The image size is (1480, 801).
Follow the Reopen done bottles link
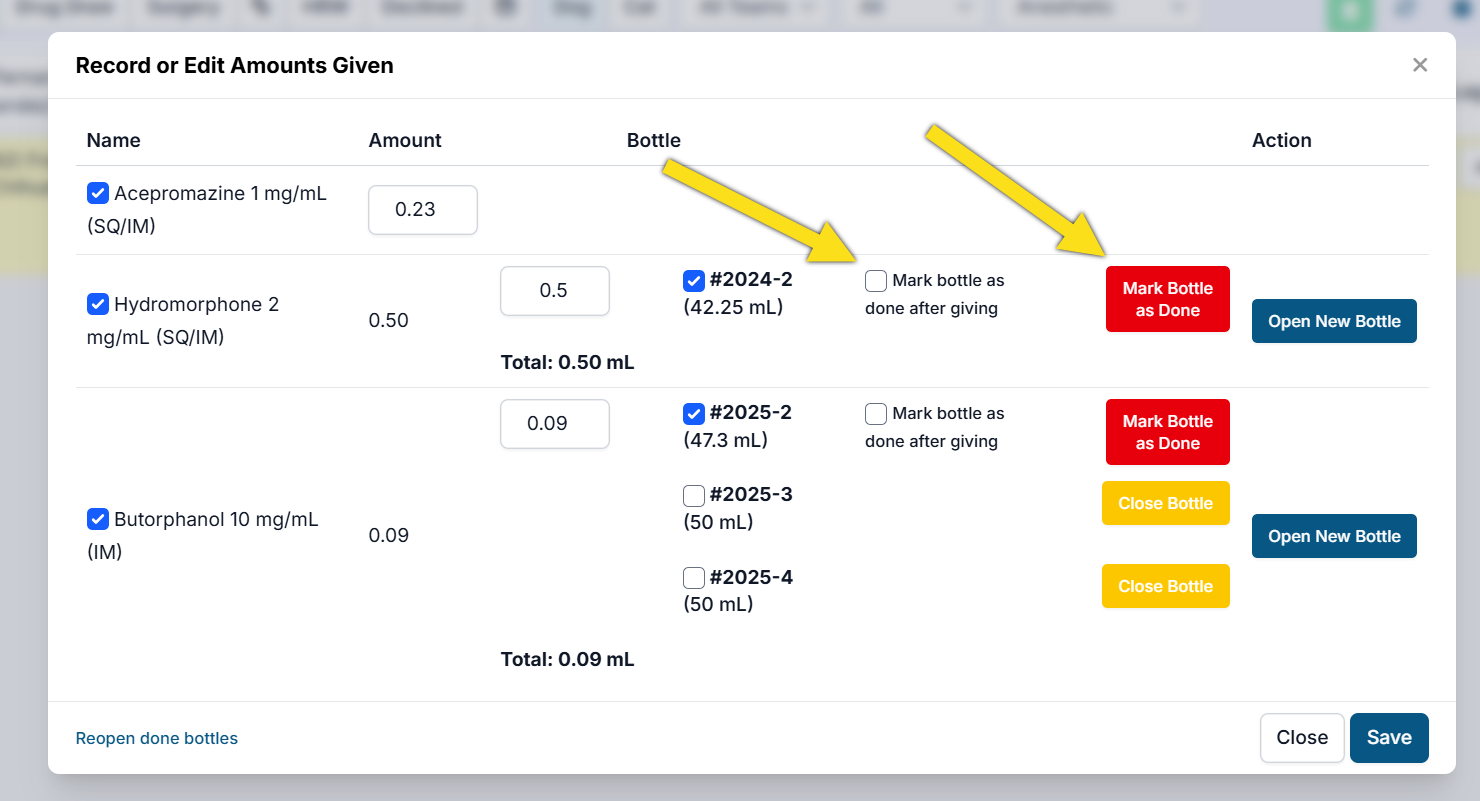click(x=157, y=739)
